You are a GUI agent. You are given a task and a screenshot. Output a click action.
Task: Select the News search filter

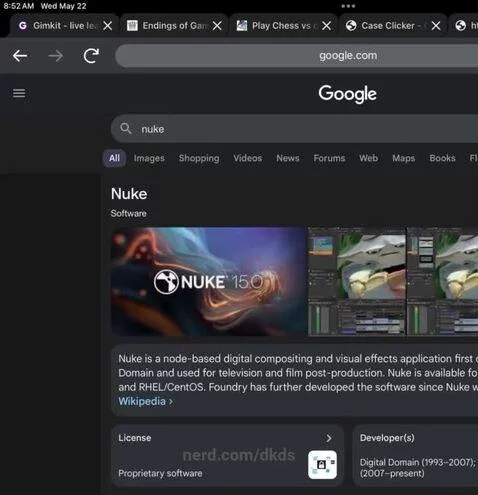click(288, 158)
